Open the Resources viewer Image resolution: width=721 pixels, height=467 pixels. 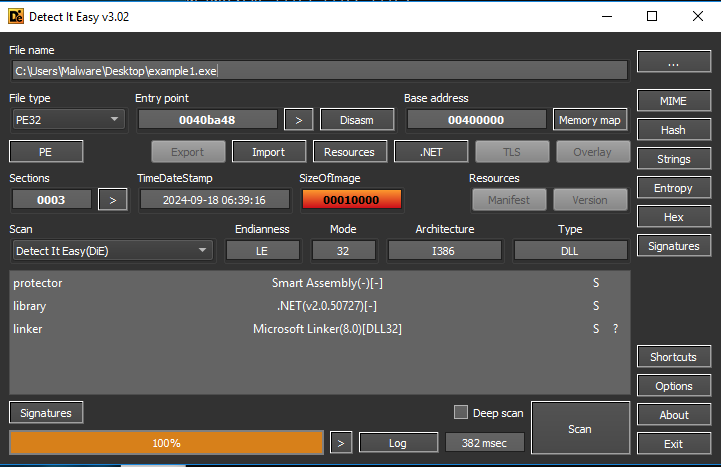coord(350,152)
